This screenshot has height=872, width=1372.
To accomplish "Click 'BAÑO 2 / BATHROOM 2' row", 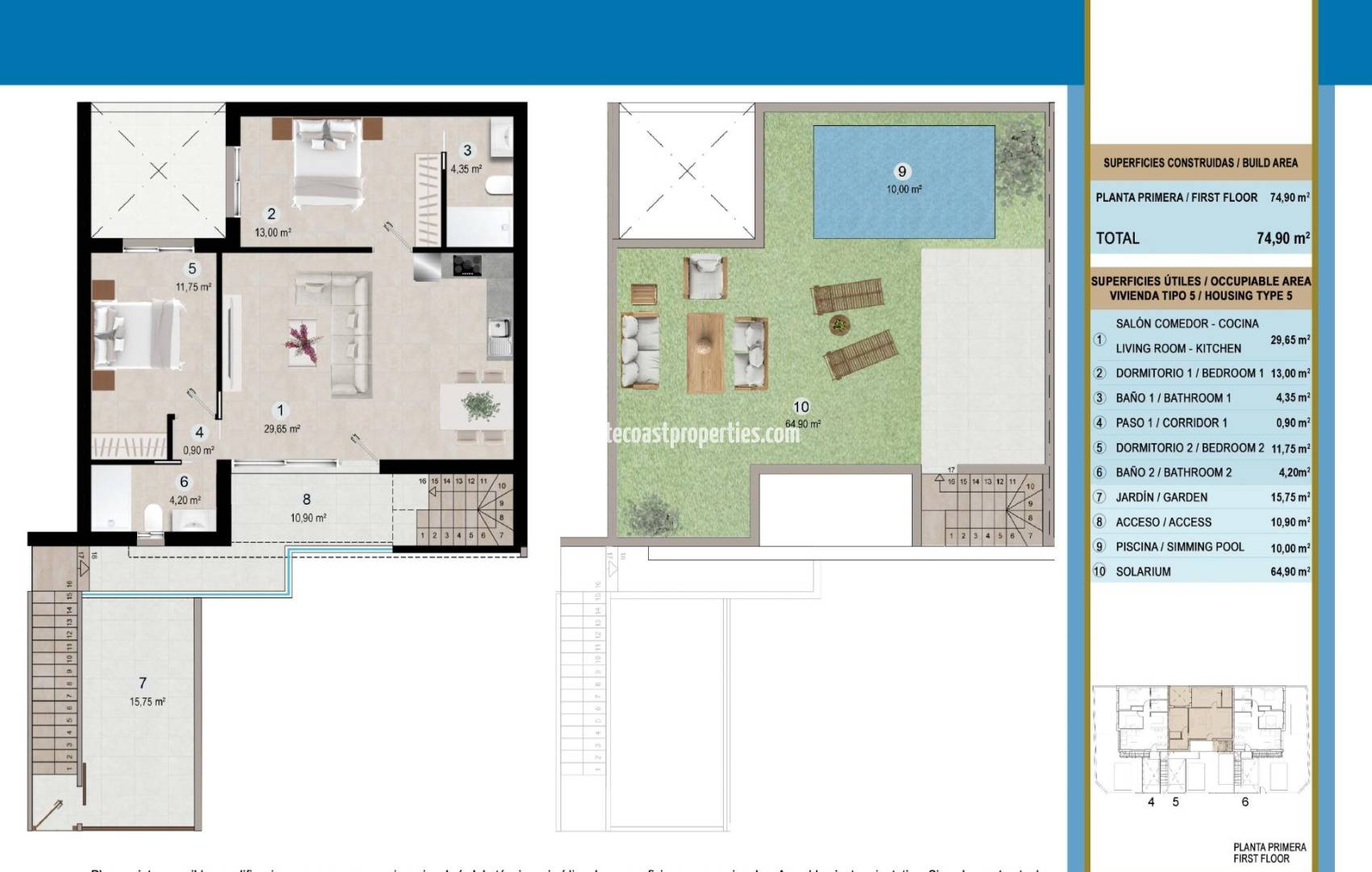I will point(1201,472).
